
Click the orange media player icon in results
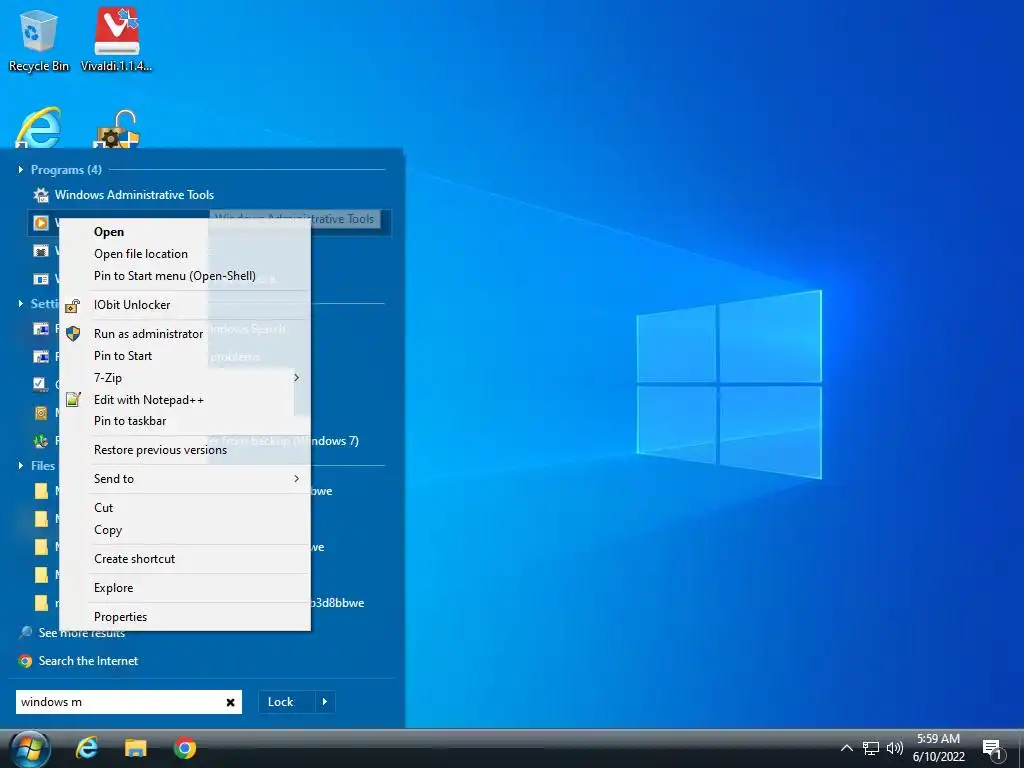(41, 223)
